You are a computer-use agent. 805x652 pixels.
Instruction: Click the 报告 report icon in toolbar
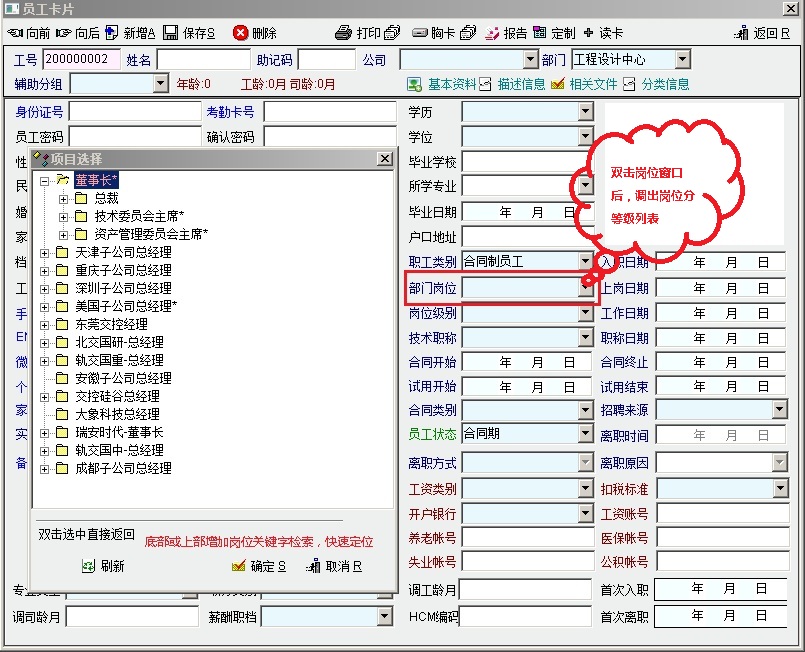[492, 33]
